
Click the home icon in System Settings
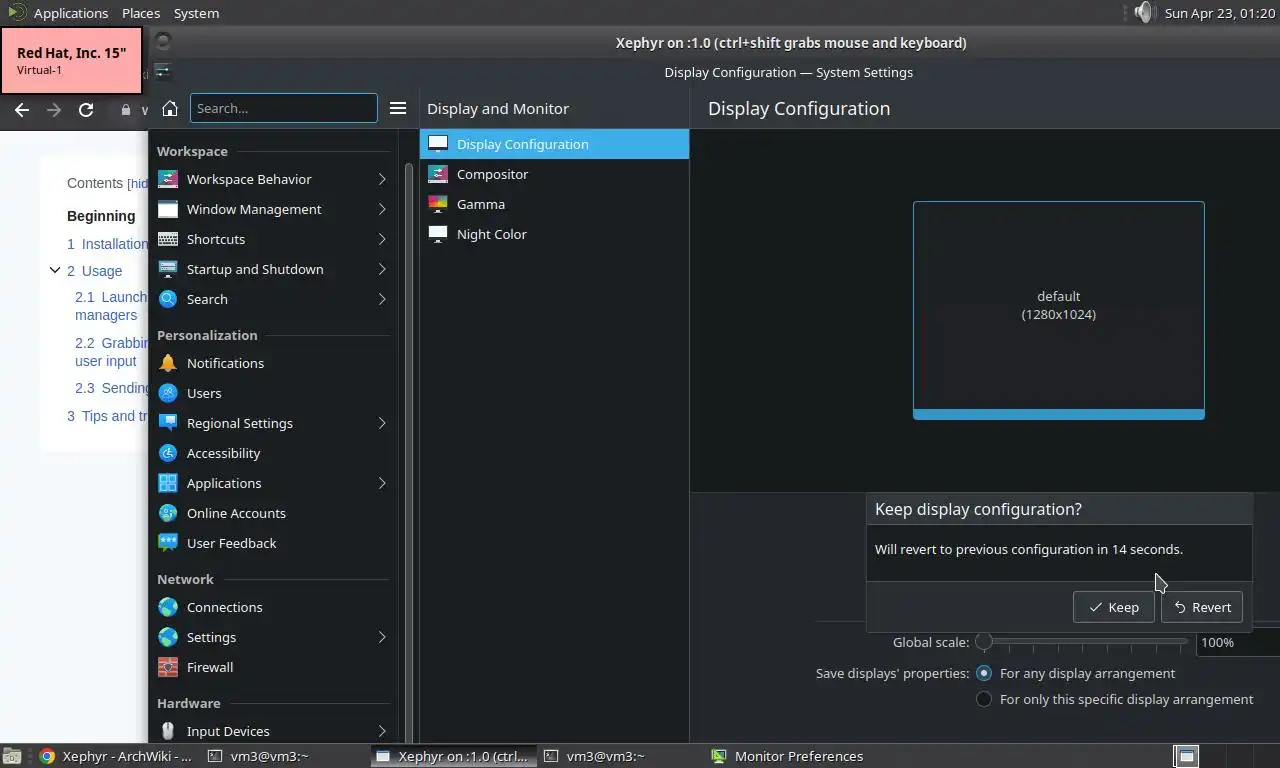pos(170,108)
